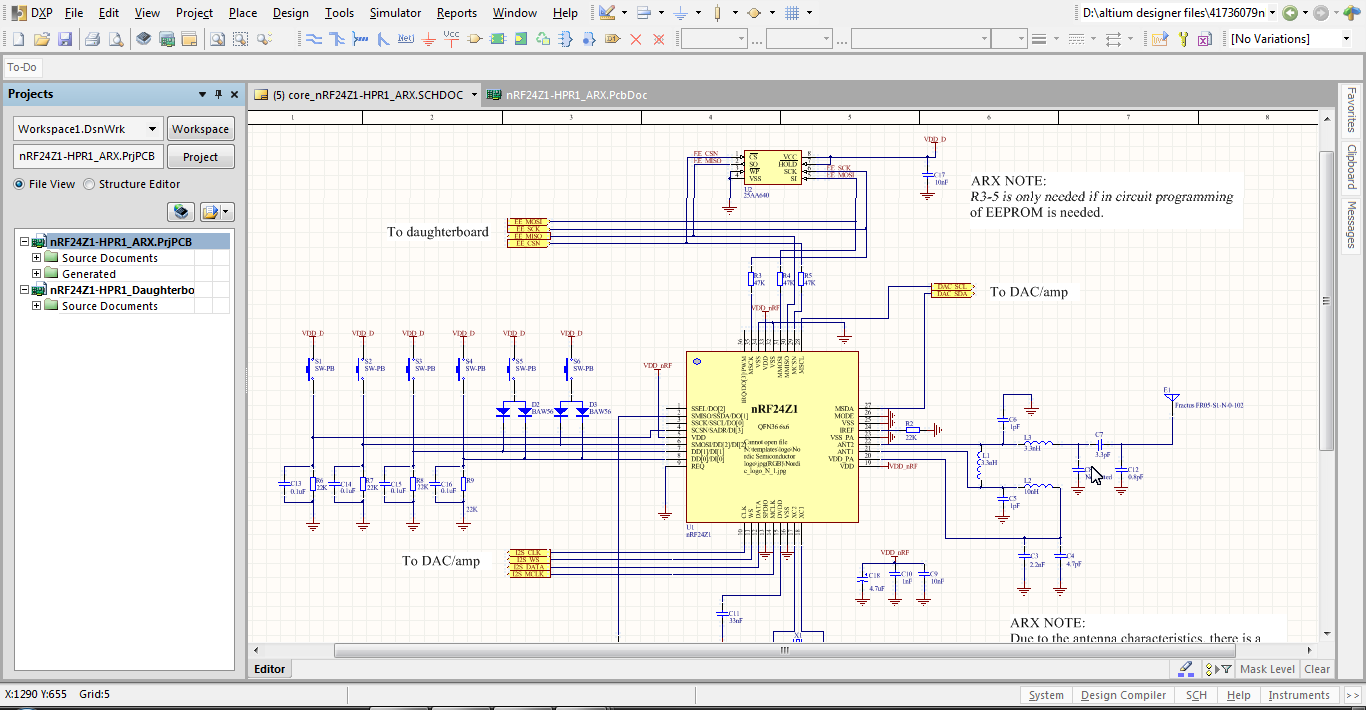
Task: Switch to the nRF24Z1-HPR1_ARX.PcbDoc tab
Action: [x=566, y=95]
